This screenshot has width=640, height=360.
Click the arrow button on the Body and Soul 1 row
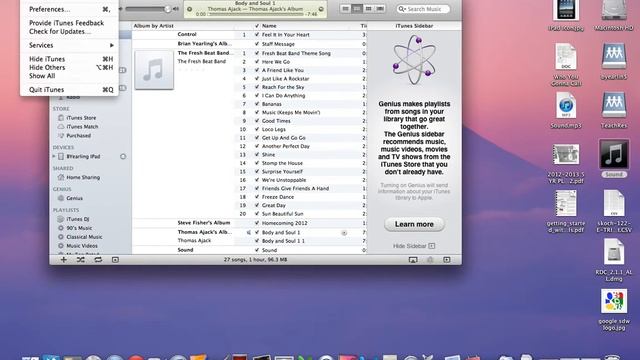tap(344, 233)
